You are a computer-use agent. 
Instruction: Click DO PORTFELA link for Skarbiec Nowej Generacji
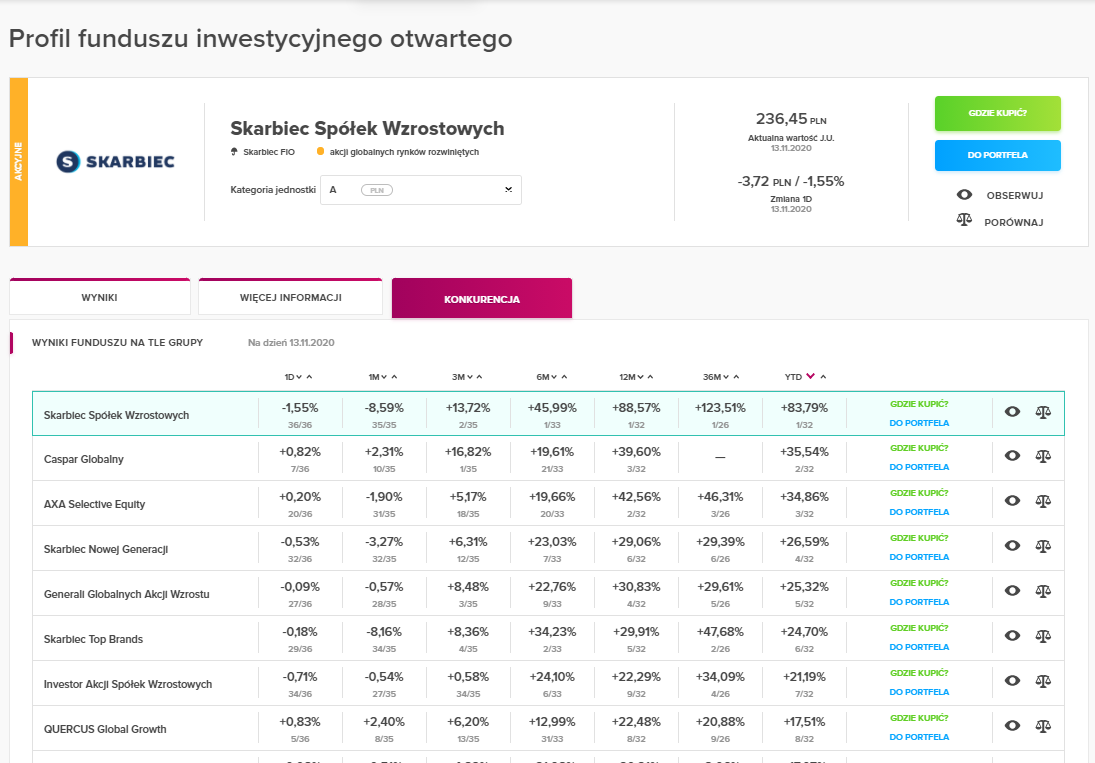click(919, 557)
